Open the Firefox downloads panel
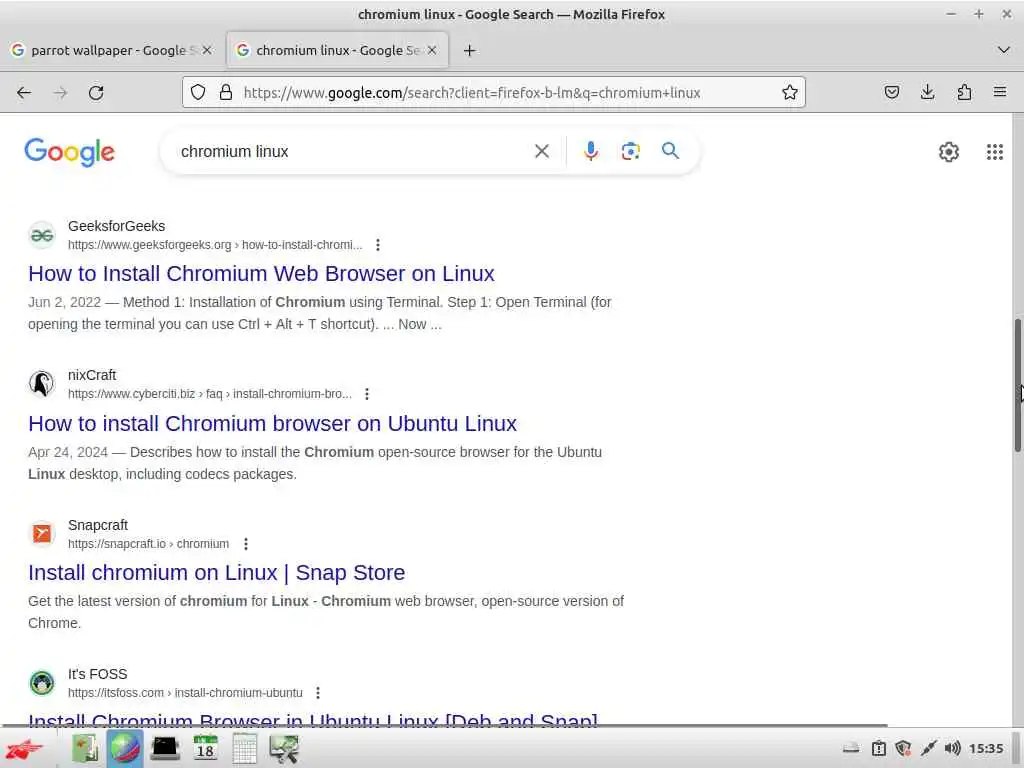1024x768 pixels. tap(927, 92)
